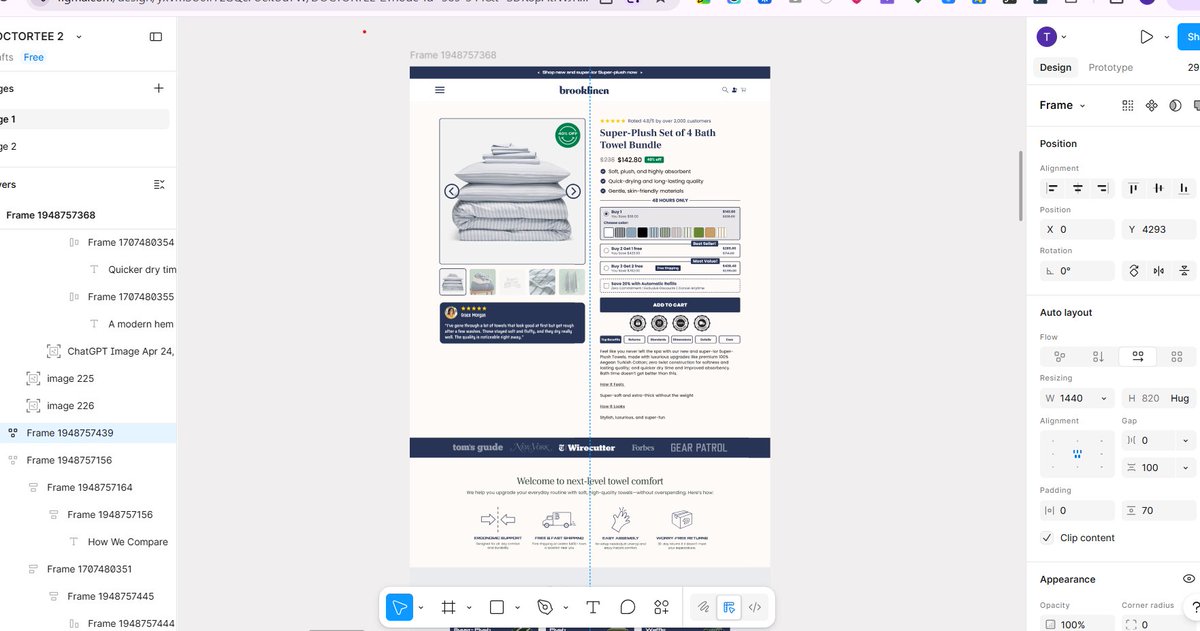Toggle Appearance visibility eye icon
Image resolution: width=1200 pixels, height=631 pixels.
1188,579
